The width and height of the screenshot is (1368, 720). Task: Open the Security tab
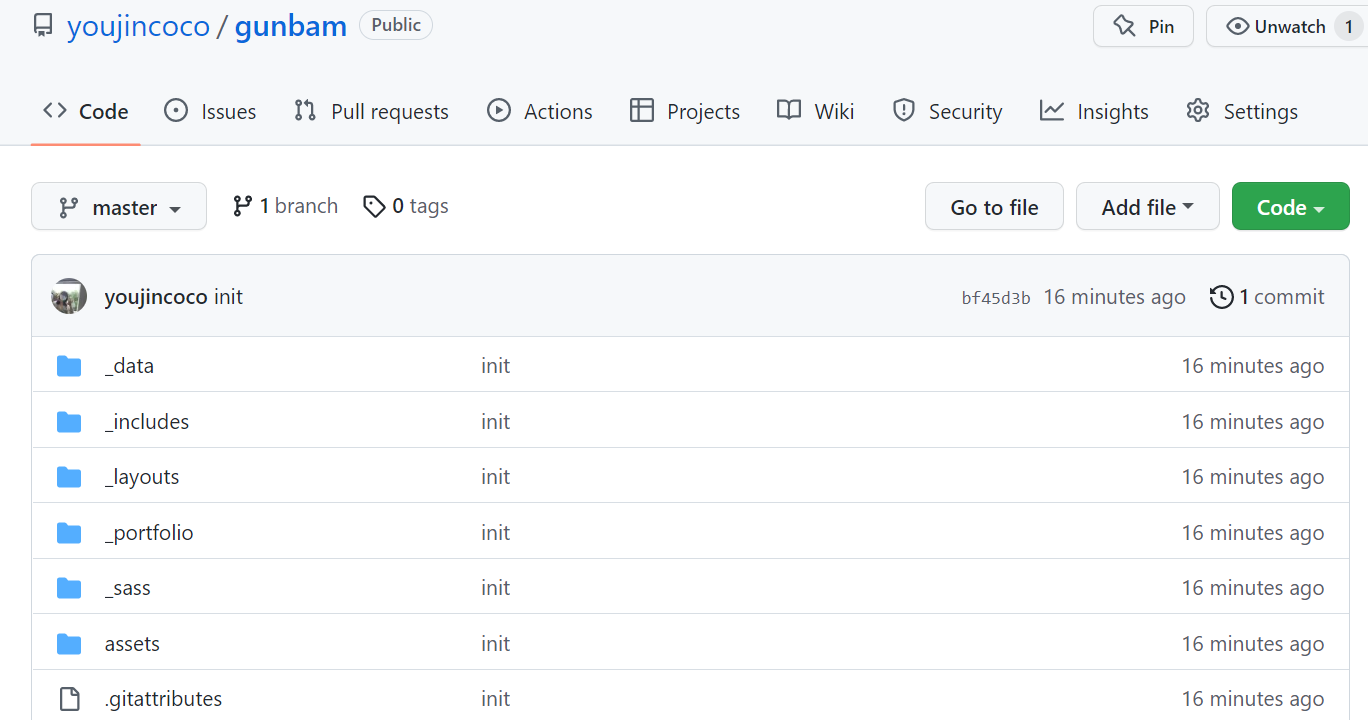[x=947, y=111]
